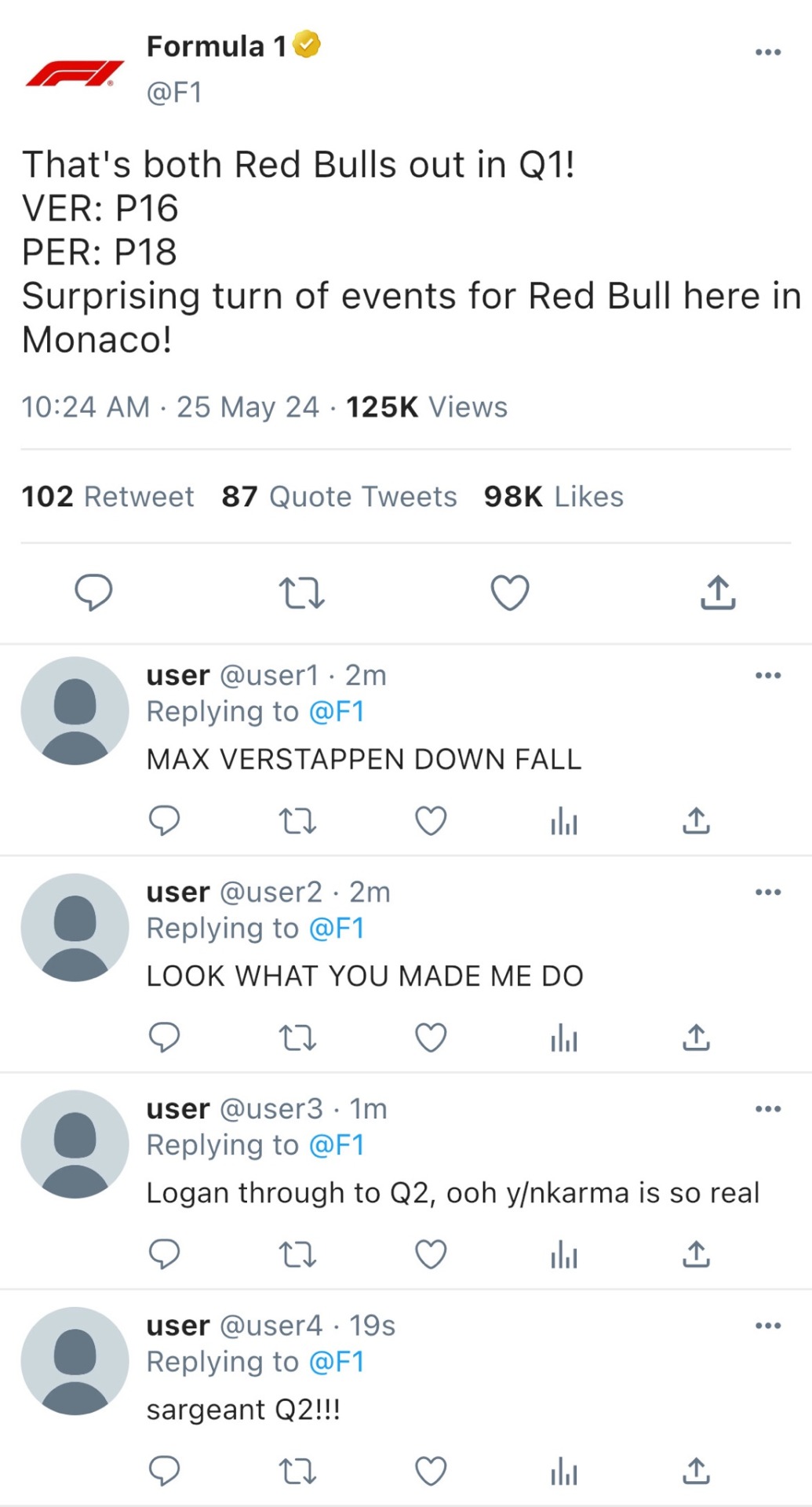Like user2's LOOK WHAT YOU MADE reply

click(431, 1038)
